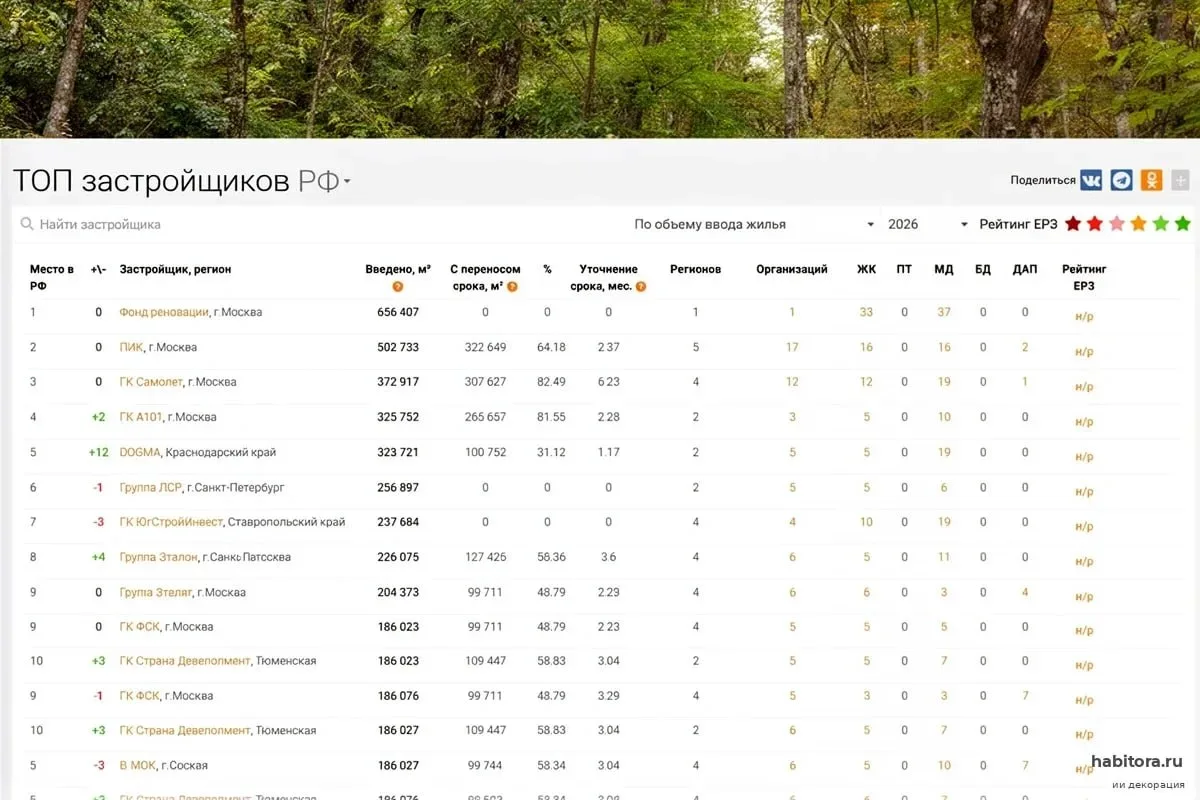1200x800 pixels.
Task: Click organizations count 17 in ПИК row
Action: point(792,347)
